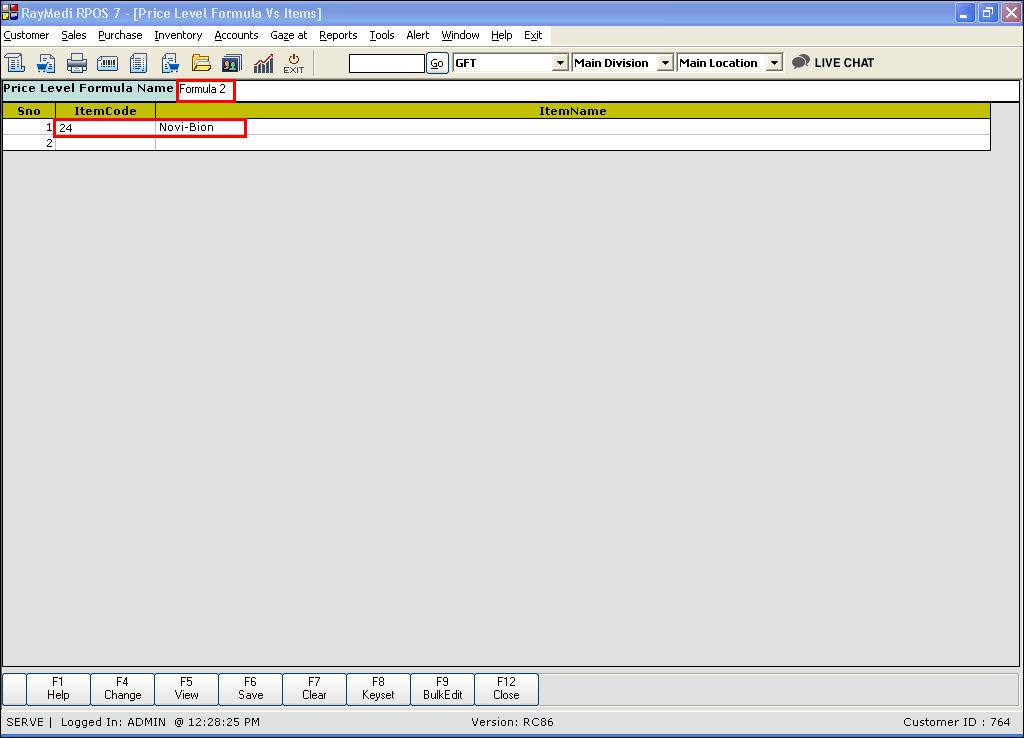Select the Novi-Bion item name cell
Viewport: 1024px width, 738px height.
tap(572, 127)
